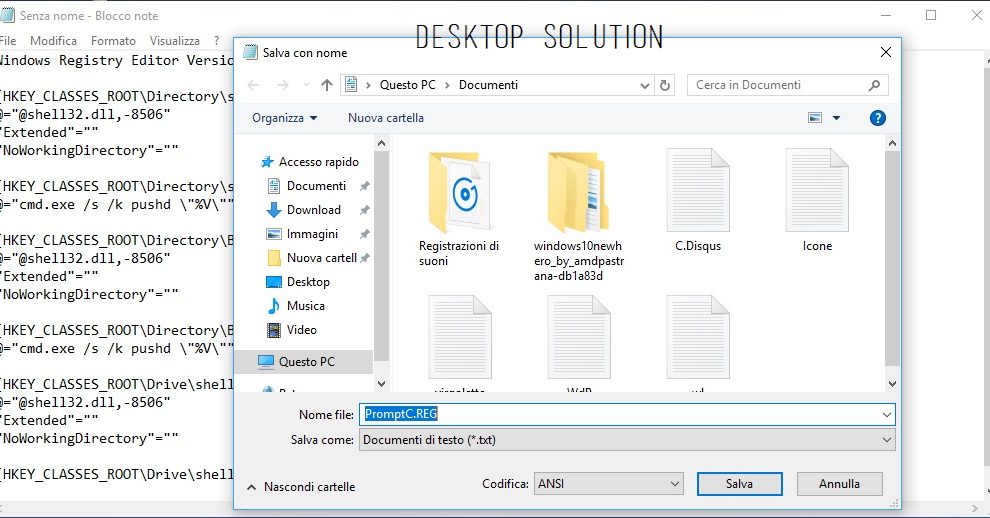This screenshot has width=990, height=518.
Task: Click the Annulla button
Action: [839, 484]
